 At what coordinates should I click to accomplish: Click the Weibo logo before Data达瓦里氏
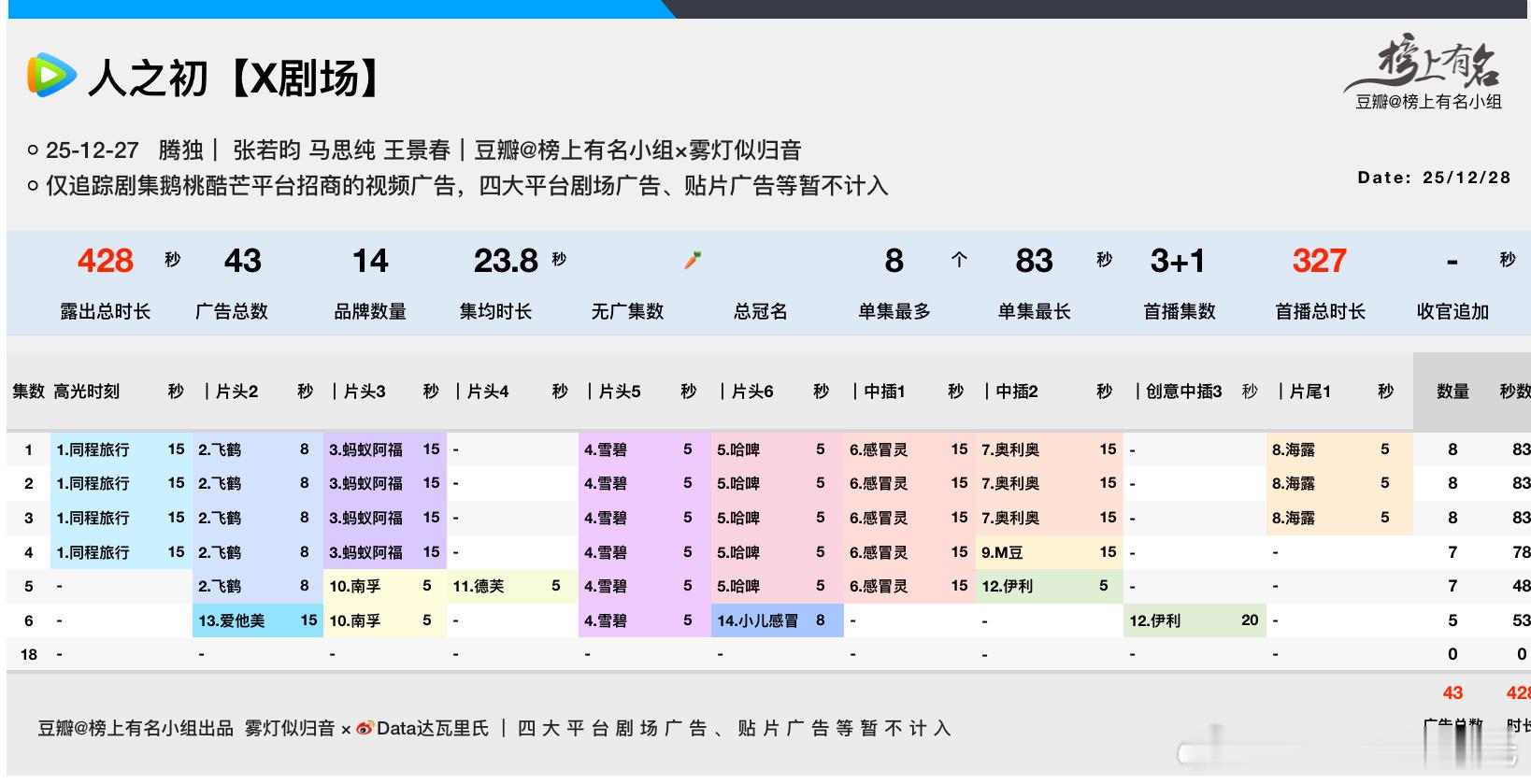tap(365, 729)
